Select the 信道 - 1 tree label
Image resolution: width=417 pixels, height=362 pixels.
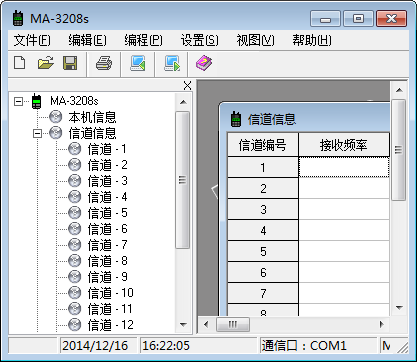pyautogui.click(x=107, y=149)
